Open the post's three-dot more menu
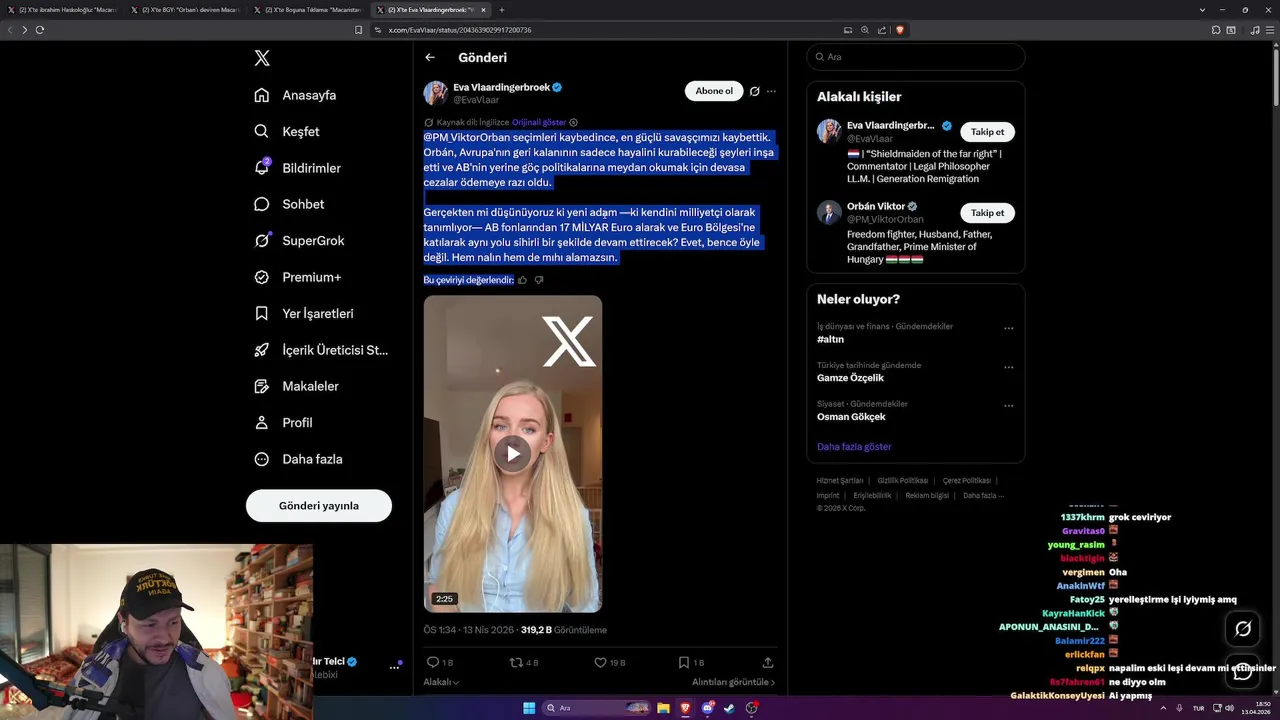 [771, 91]
